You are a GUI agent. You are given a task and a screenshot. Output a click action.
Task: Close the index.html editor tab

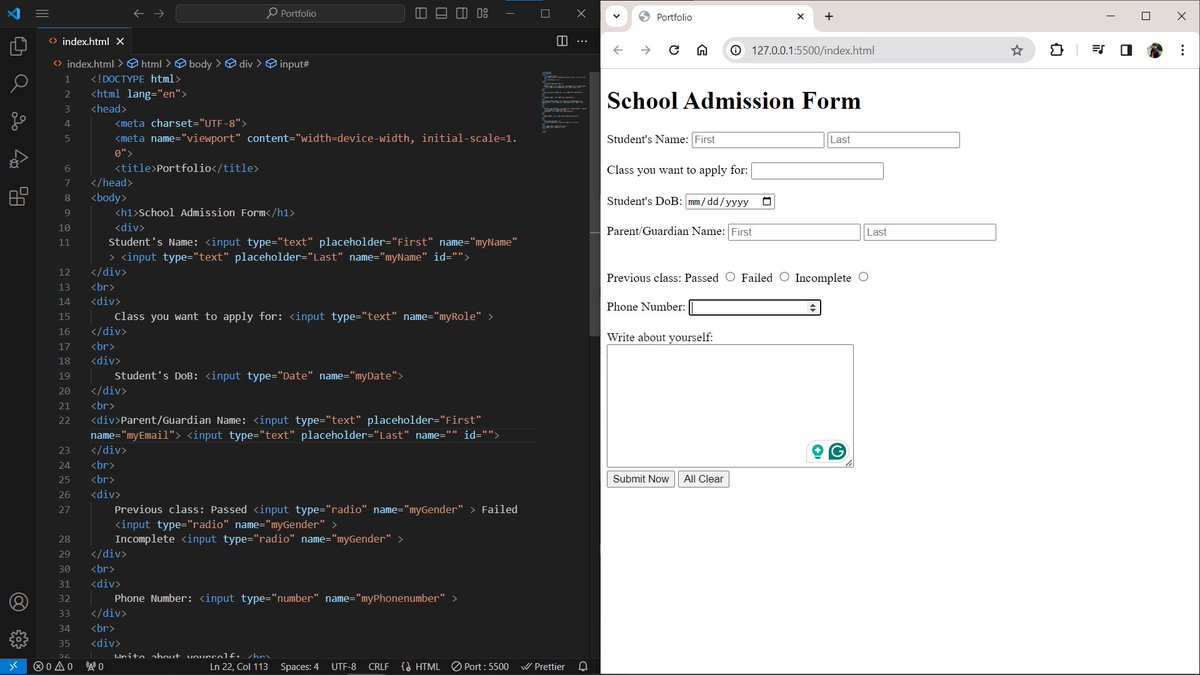[120, 41]
